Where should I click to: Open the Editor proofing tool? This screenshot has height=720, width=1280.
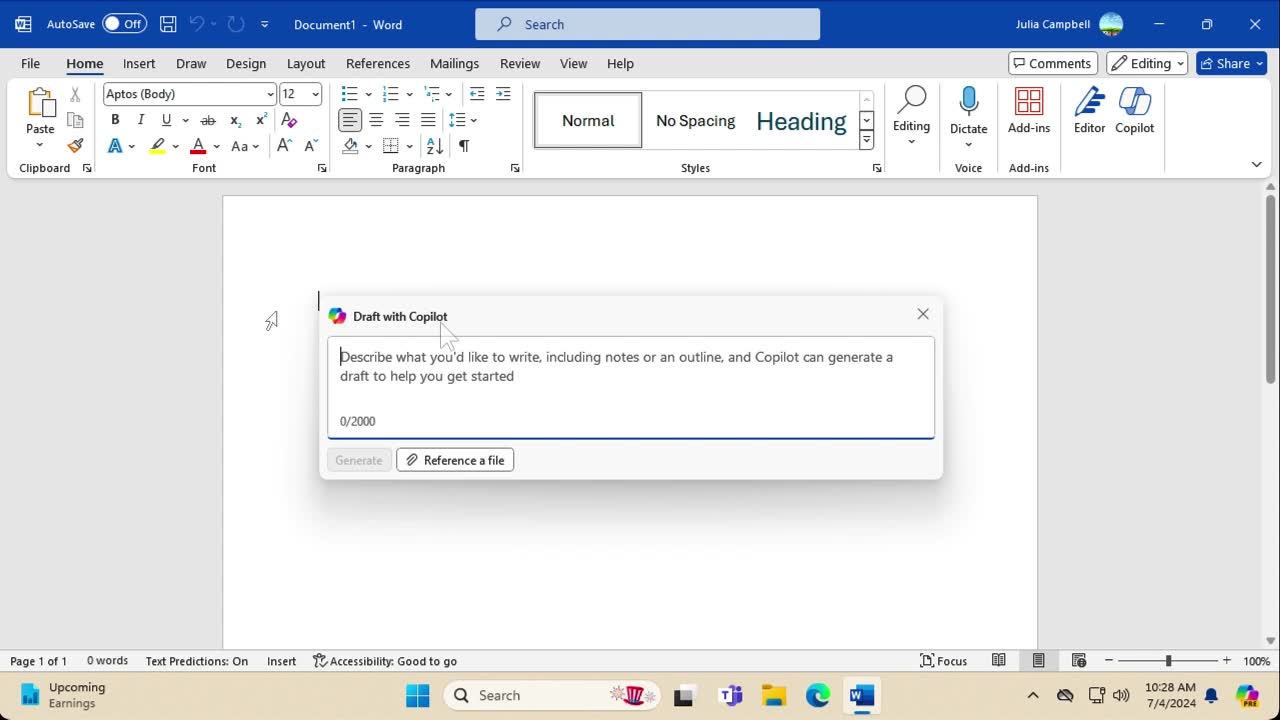pyautogui.click(x=1089, y=110)
